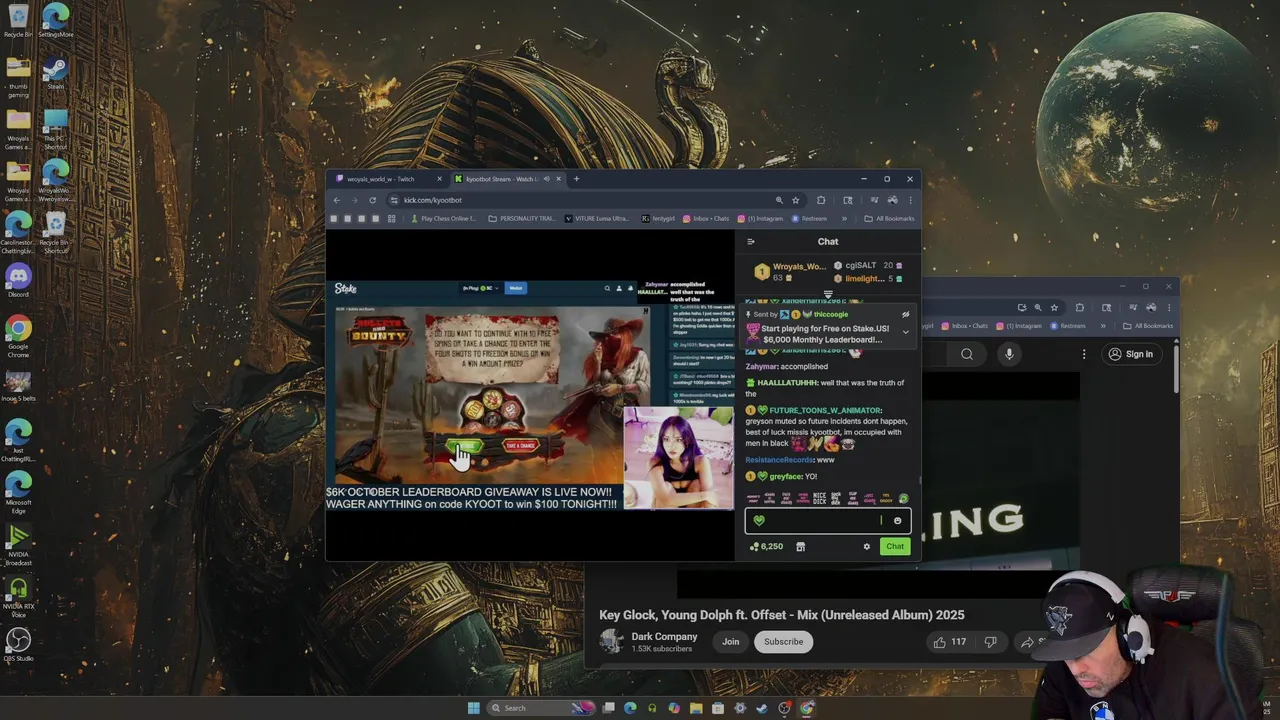The width and height of the screenshot is (1280, 720).
Task: Open Chrome extensions puzzle icon
Action: 821,200
